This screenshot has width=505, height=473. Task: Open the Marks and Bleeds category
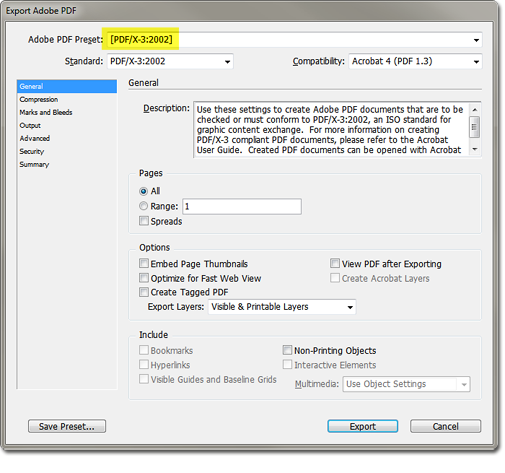point(67,112)
